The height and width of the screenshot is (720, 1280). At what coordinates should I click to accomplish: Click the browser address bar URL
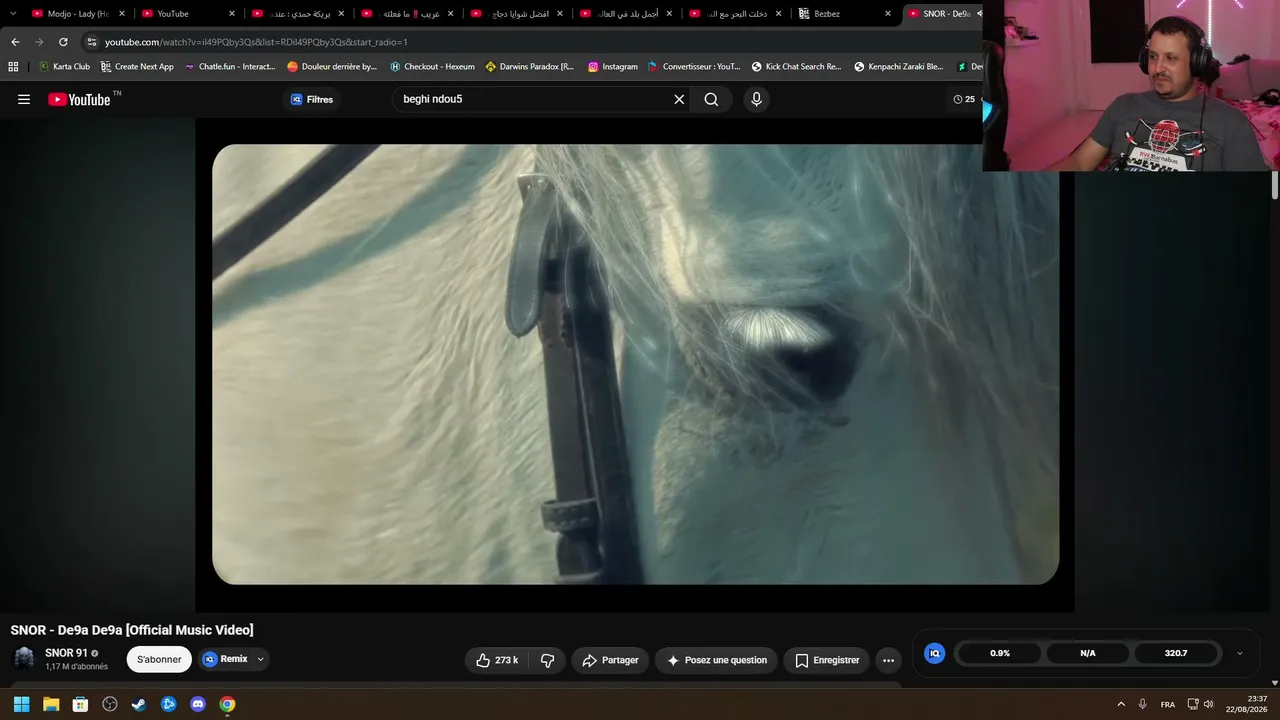tap(256, 42)
